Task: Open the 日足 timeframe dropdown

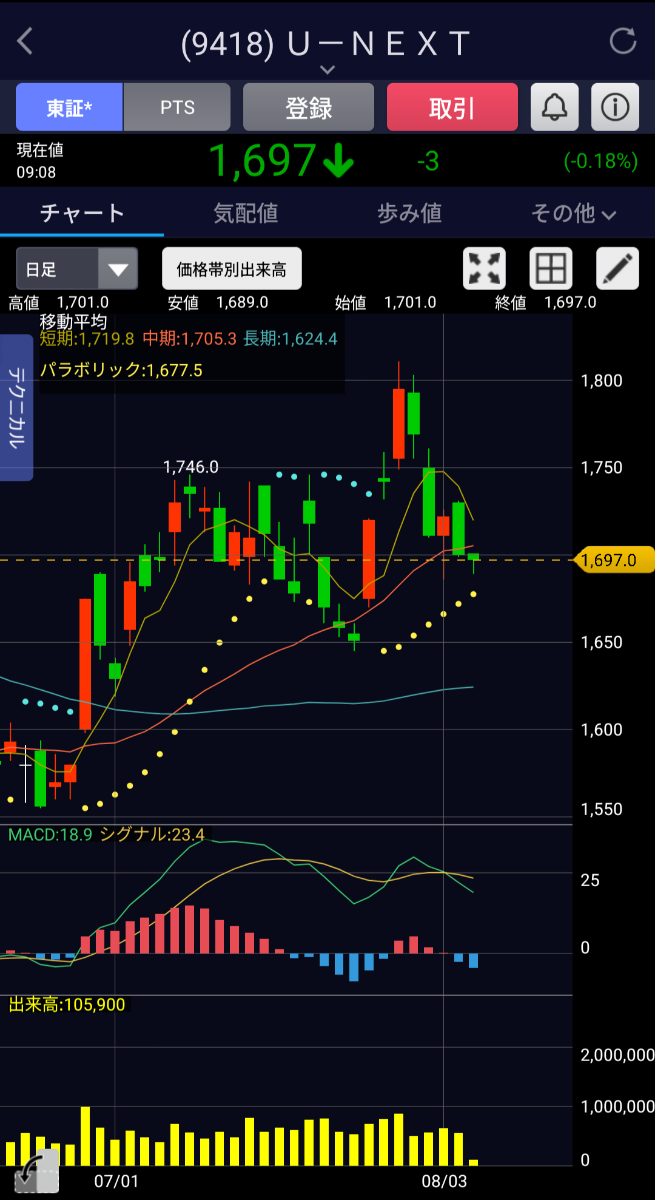Action: click(76, 268)
